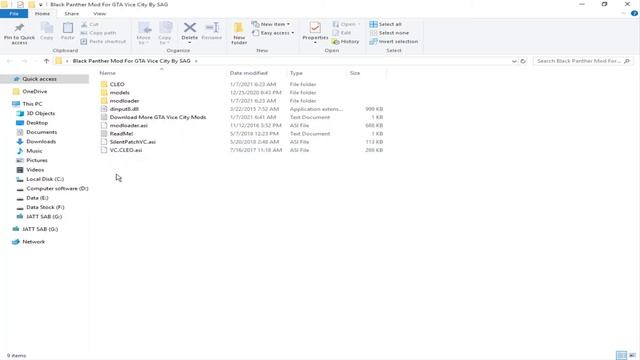Open Documents in sidebar
This screenshot has height=360, width=640.
42,132
